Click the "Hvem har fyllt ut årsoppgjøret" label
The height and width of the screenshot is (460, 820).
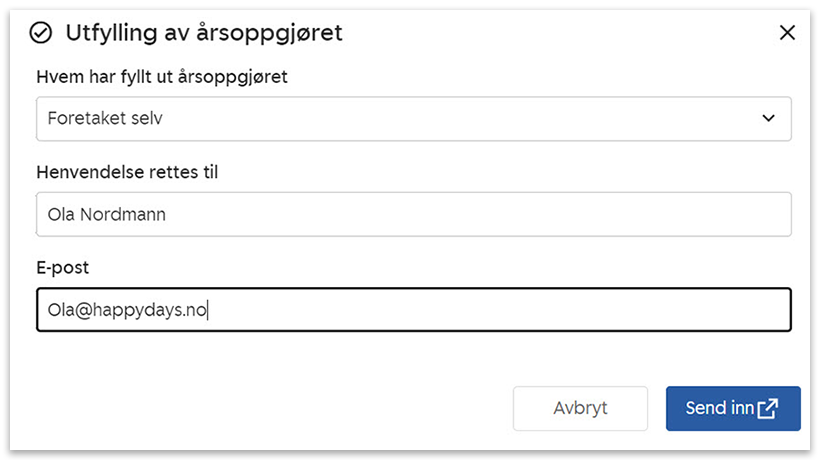(x=162, y=77)
